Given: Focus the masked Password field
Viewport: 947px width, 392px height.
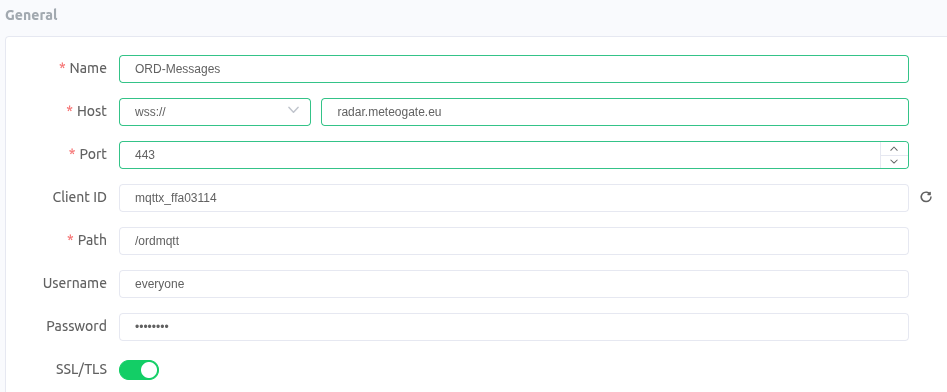Looking at the screenshot, I should (x=514, y=327).
